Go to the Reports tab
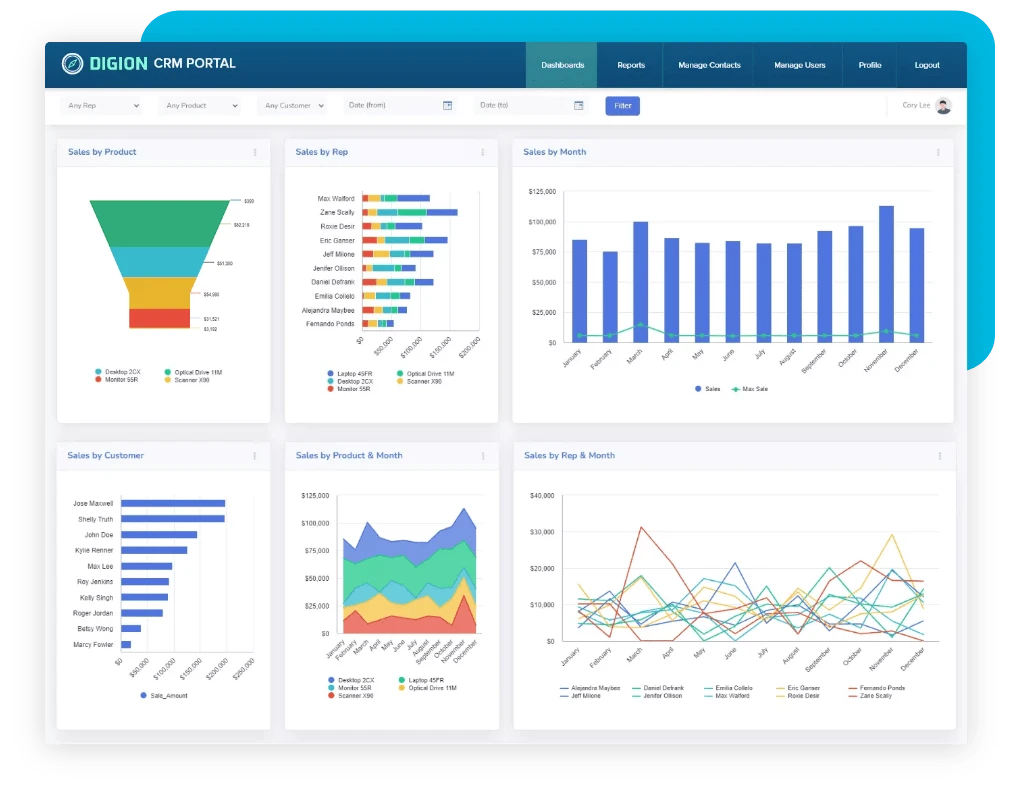 point(631,65)
